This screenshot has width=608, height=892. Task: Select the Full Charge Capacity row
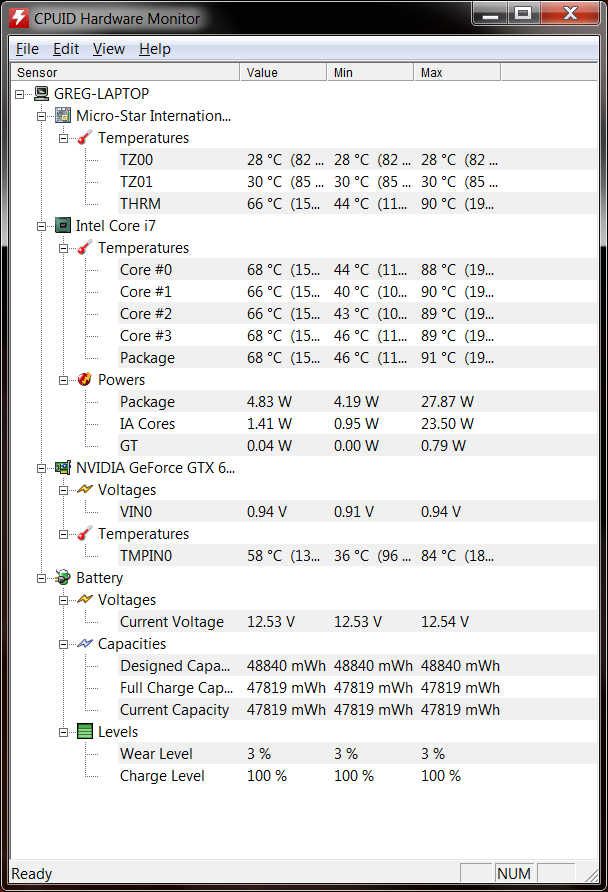358,688
